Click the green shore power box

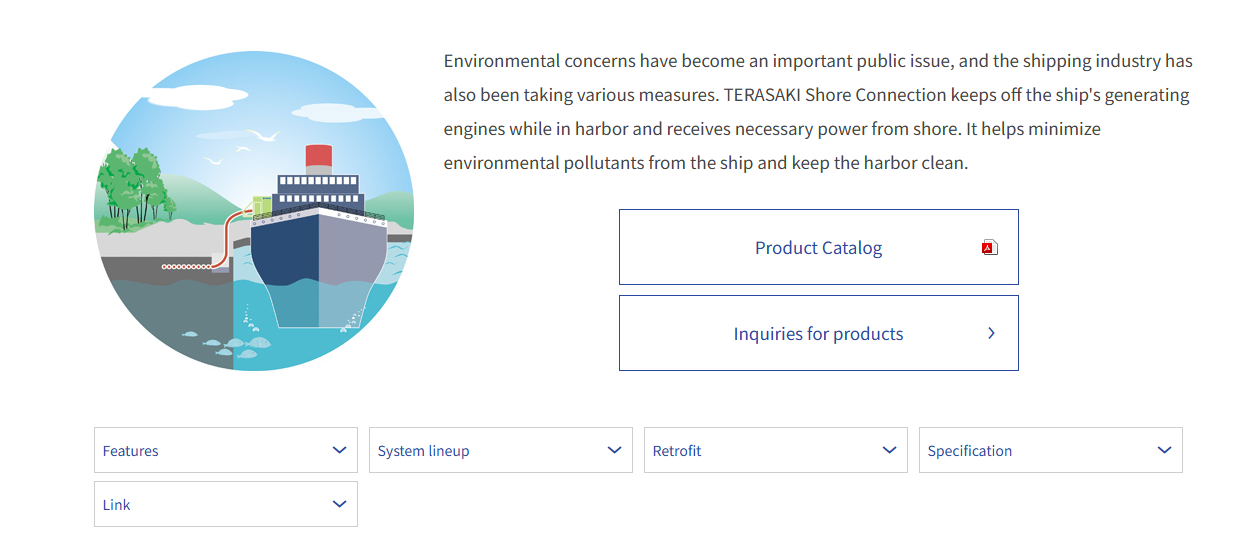pos(261,206)
